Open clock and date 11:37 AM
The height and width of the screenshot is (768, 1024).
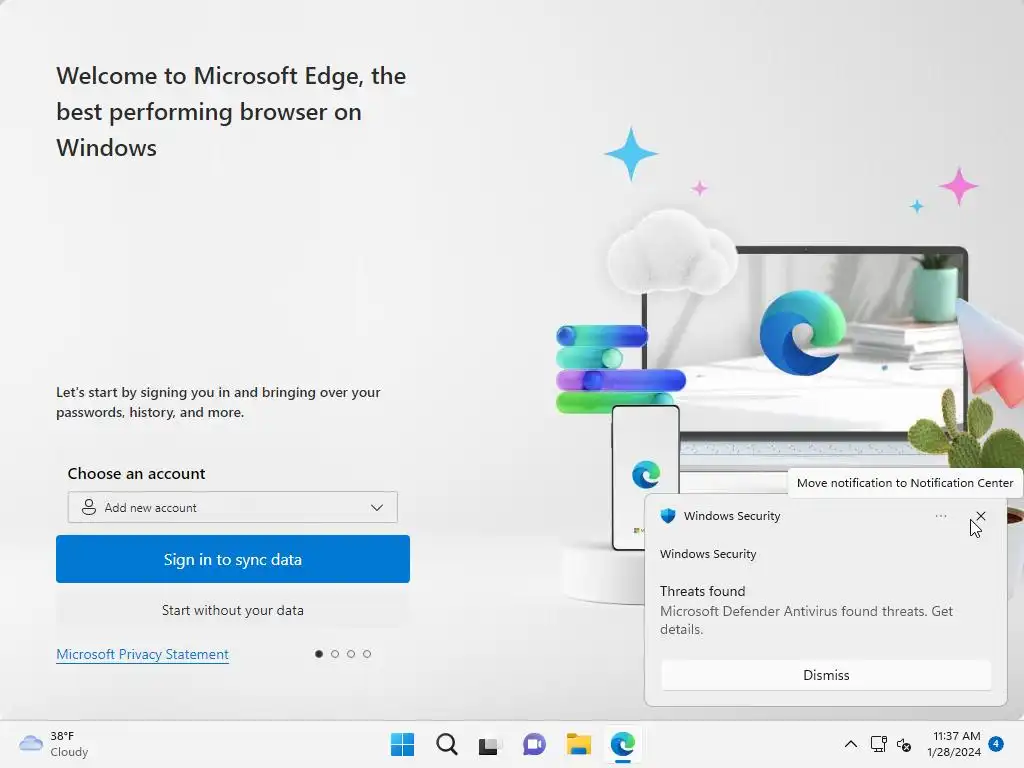pyautogui.click(x=954, y=744)
